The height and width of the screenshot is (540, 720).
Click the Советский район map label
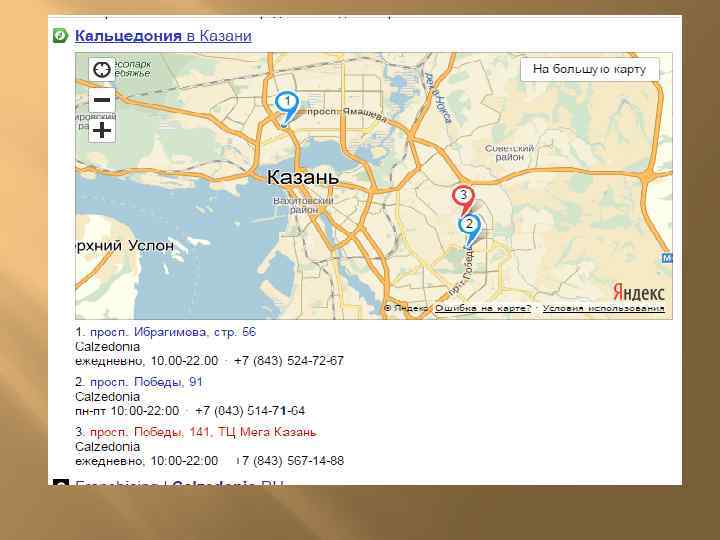[509, 153]
